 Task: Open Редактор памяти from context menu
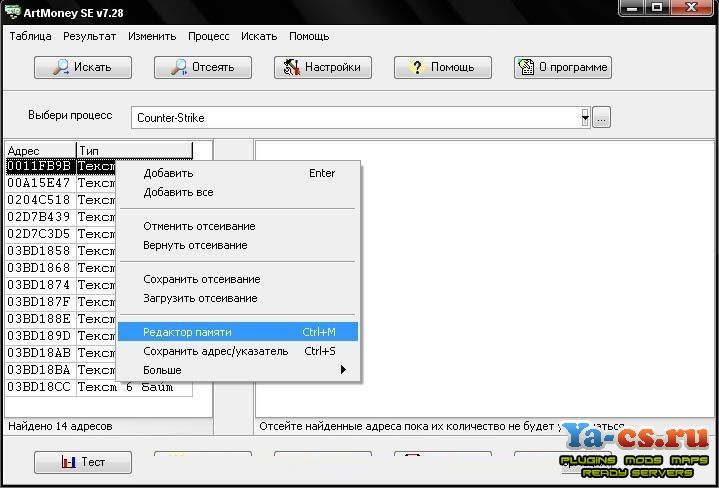[x=238, y=332]
